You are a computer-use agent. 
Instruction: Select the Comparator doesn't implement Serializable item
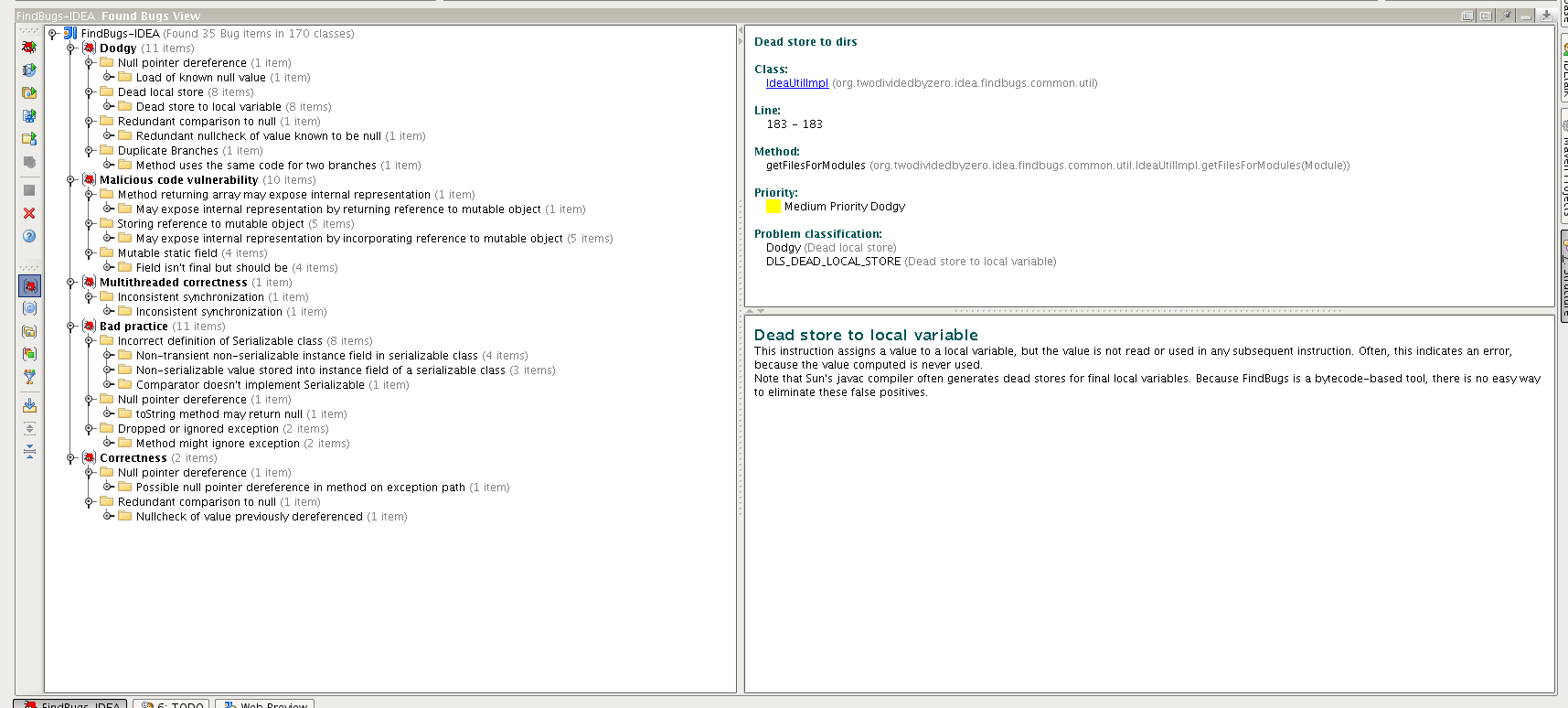point(250,385)
